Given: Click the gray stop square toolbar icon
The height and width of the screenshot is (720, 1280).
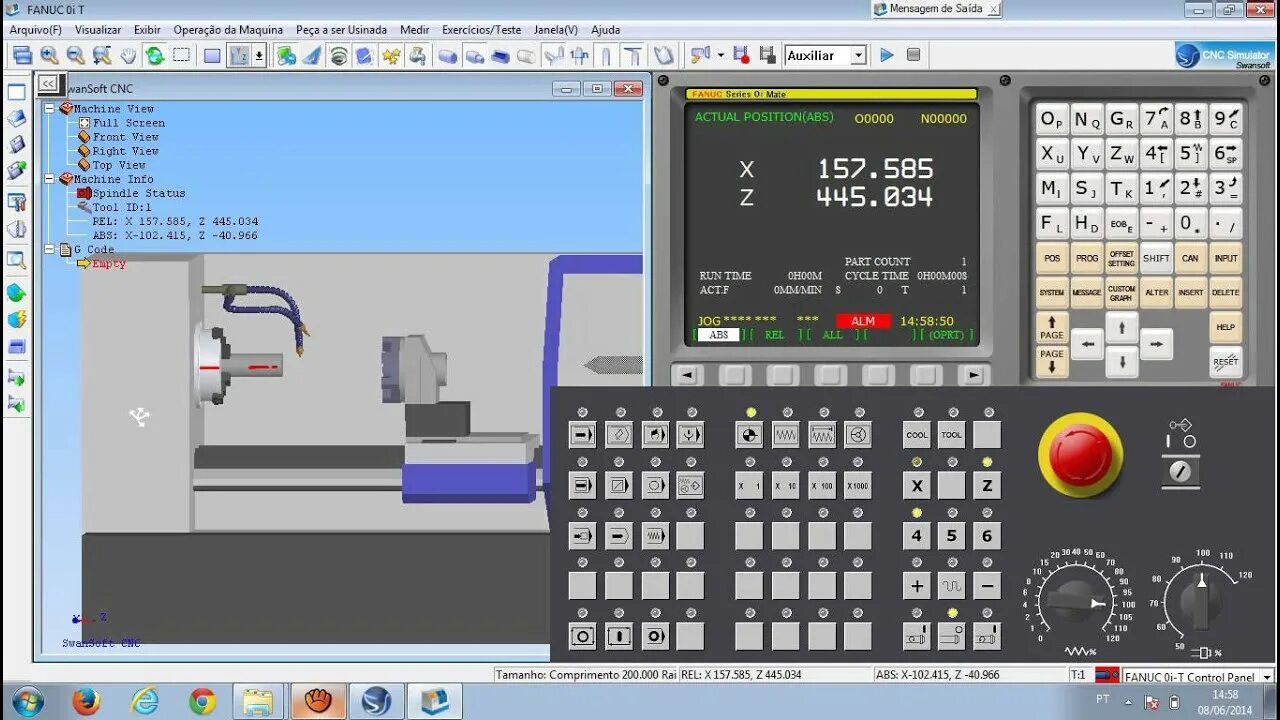Looking at the screenshot, I should (913, 56).
